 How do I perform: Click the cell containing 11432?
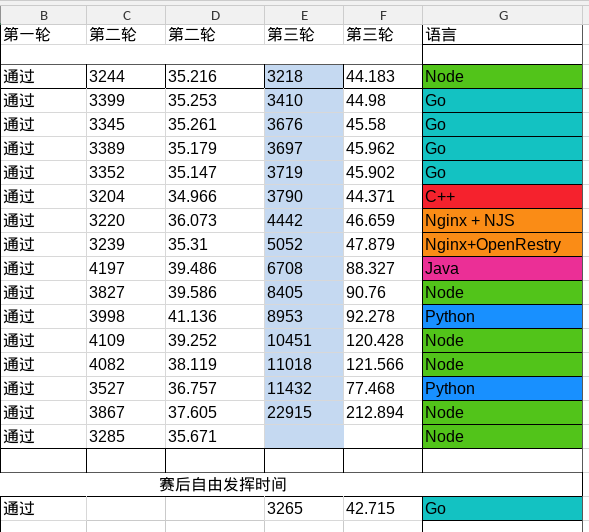pyautogui.click(x=304, y=389)
